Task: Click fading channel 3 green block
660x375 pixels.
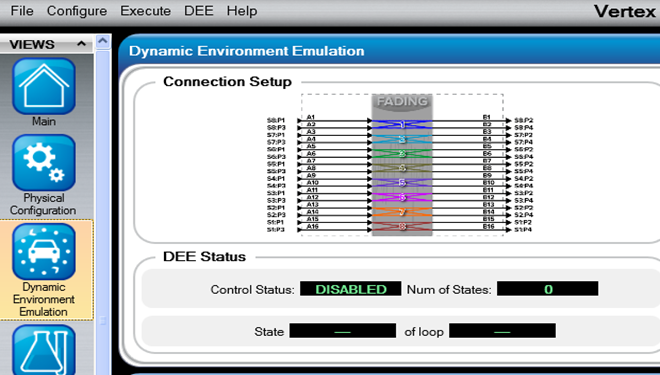Action: point(402,154)
